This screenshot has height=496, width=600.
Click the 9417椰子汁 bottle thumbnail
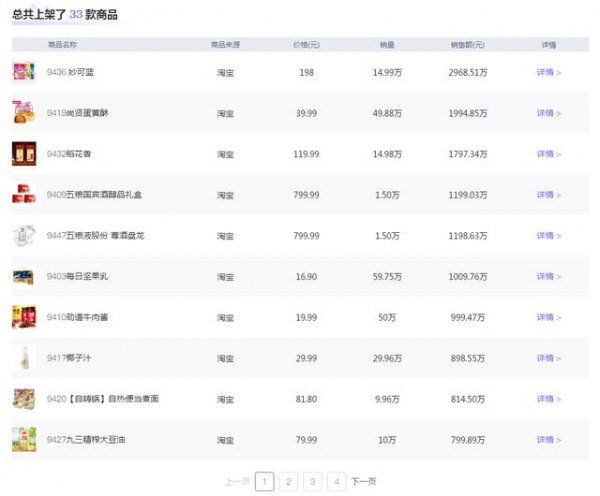(25, 358)
